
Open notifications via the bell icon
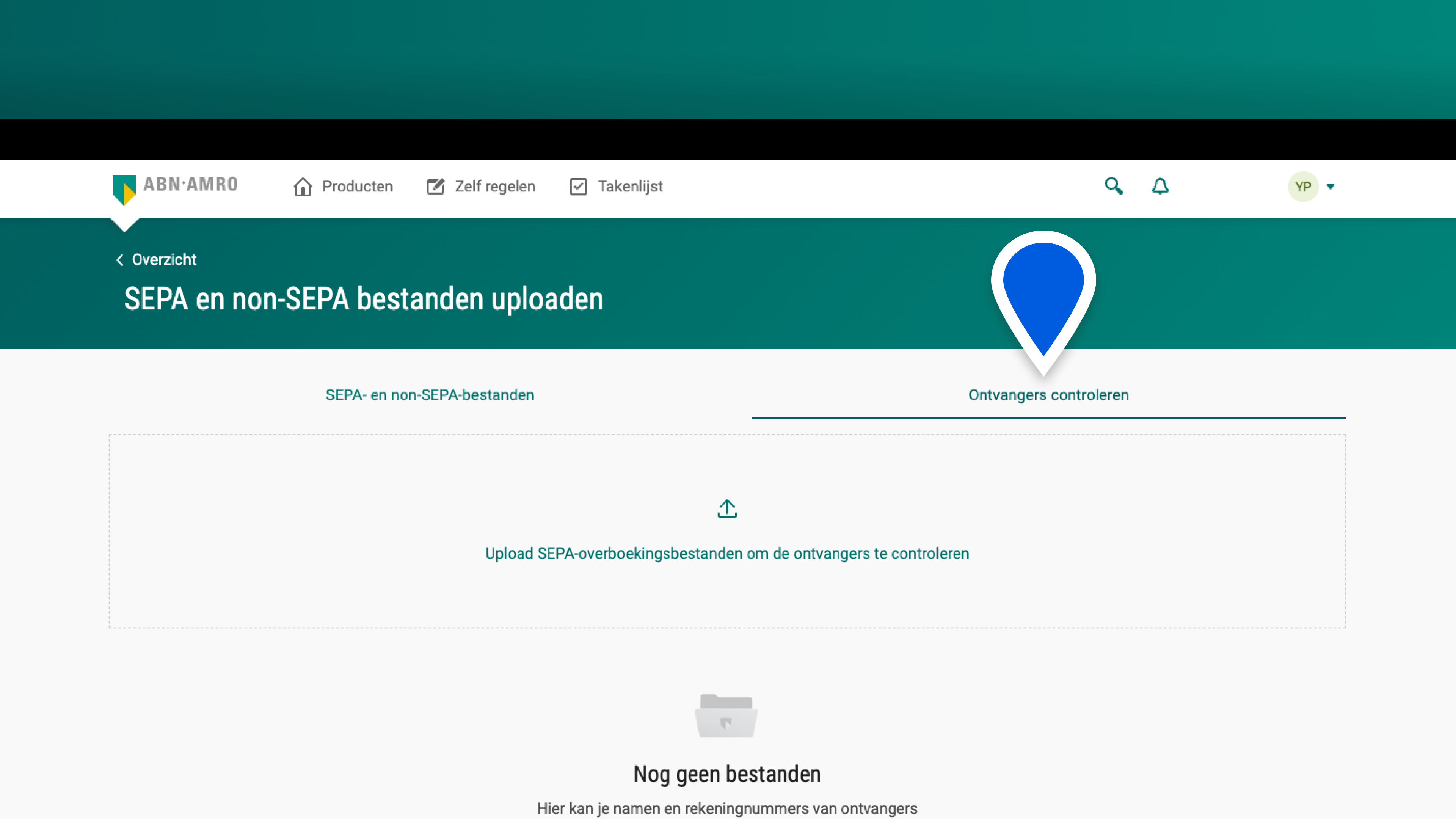(x=1160, y=186)
